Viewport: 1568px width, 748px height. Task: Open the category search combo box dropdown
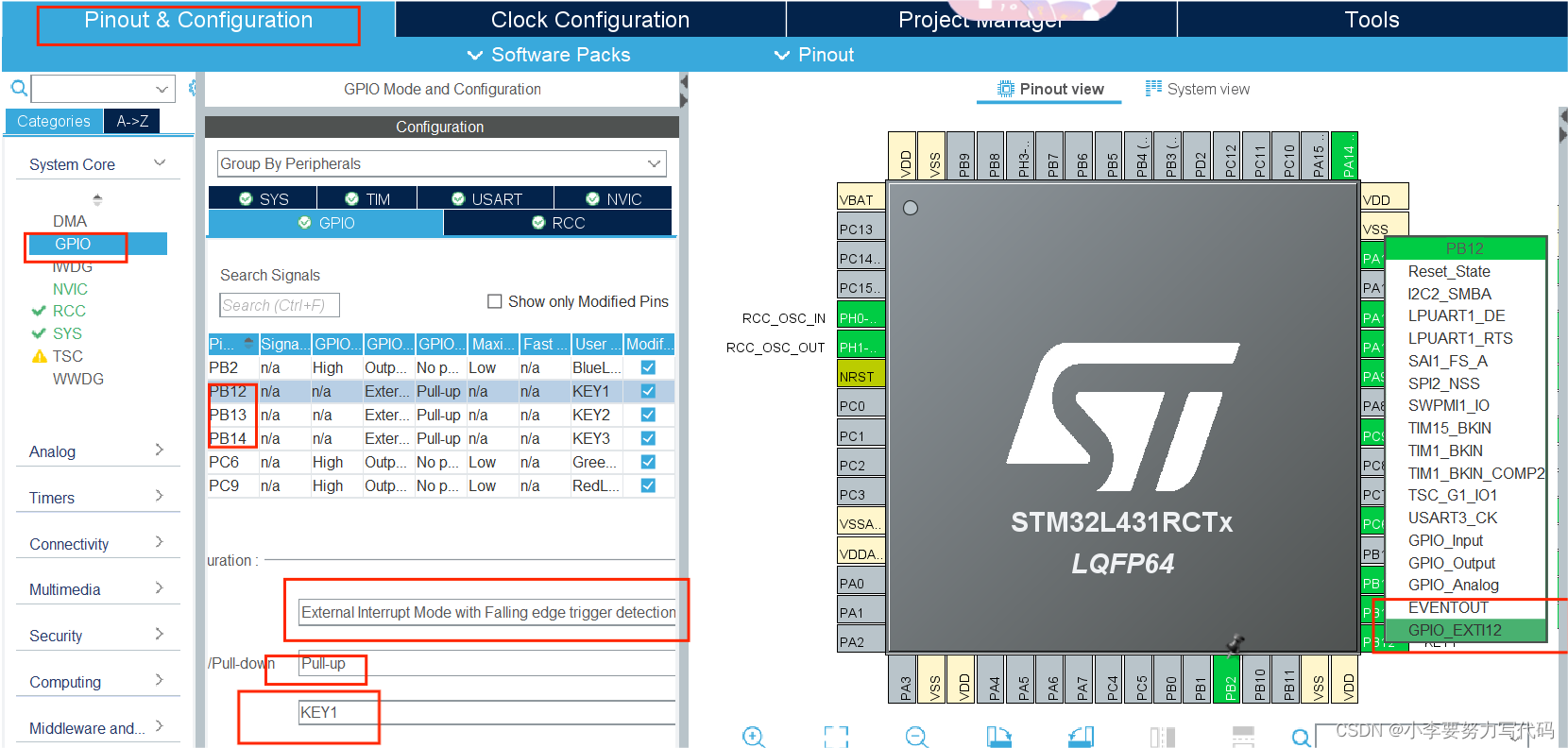click(162, 89)
